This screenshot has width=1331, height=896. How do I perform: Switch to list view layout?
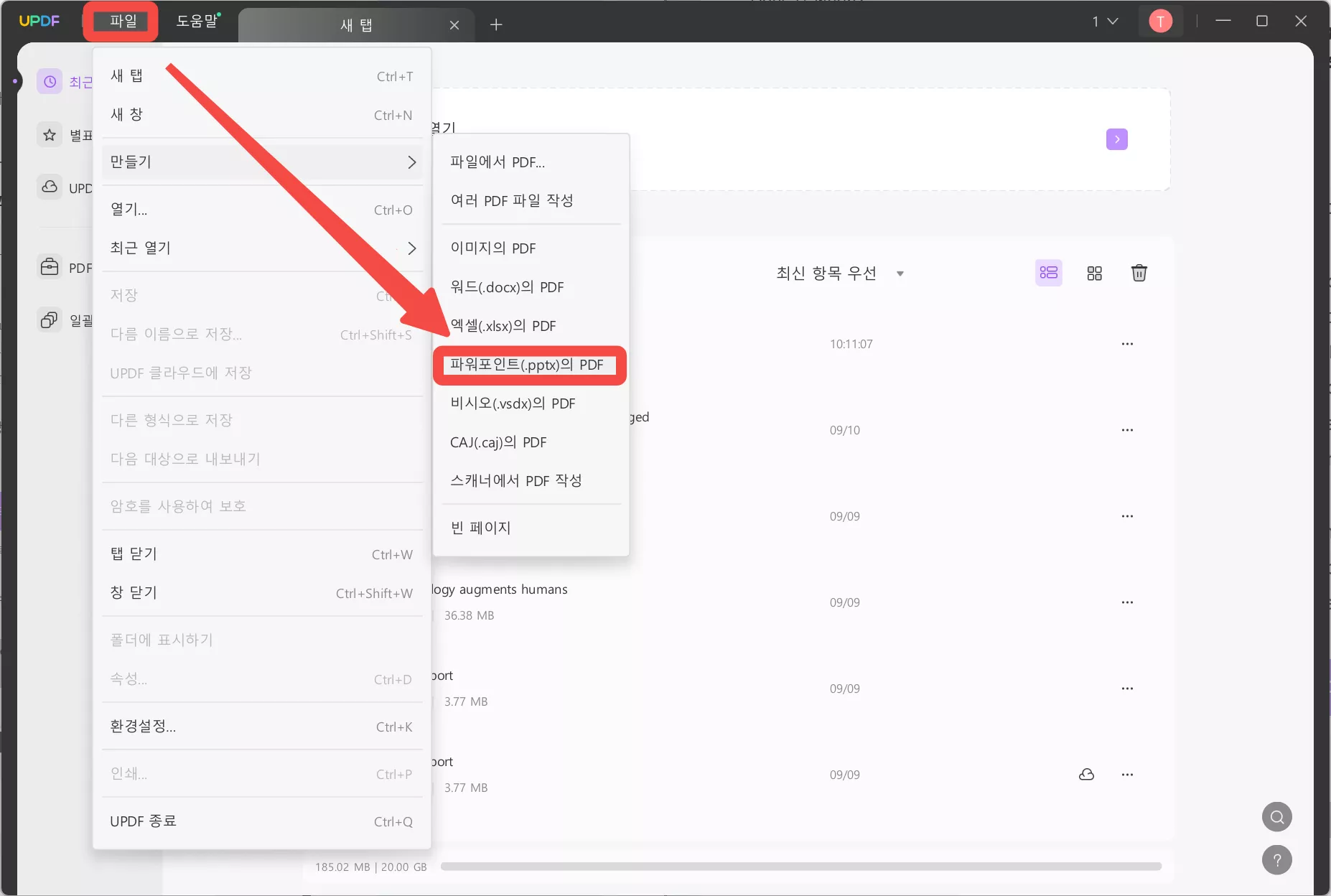(x=1049, y=273)
